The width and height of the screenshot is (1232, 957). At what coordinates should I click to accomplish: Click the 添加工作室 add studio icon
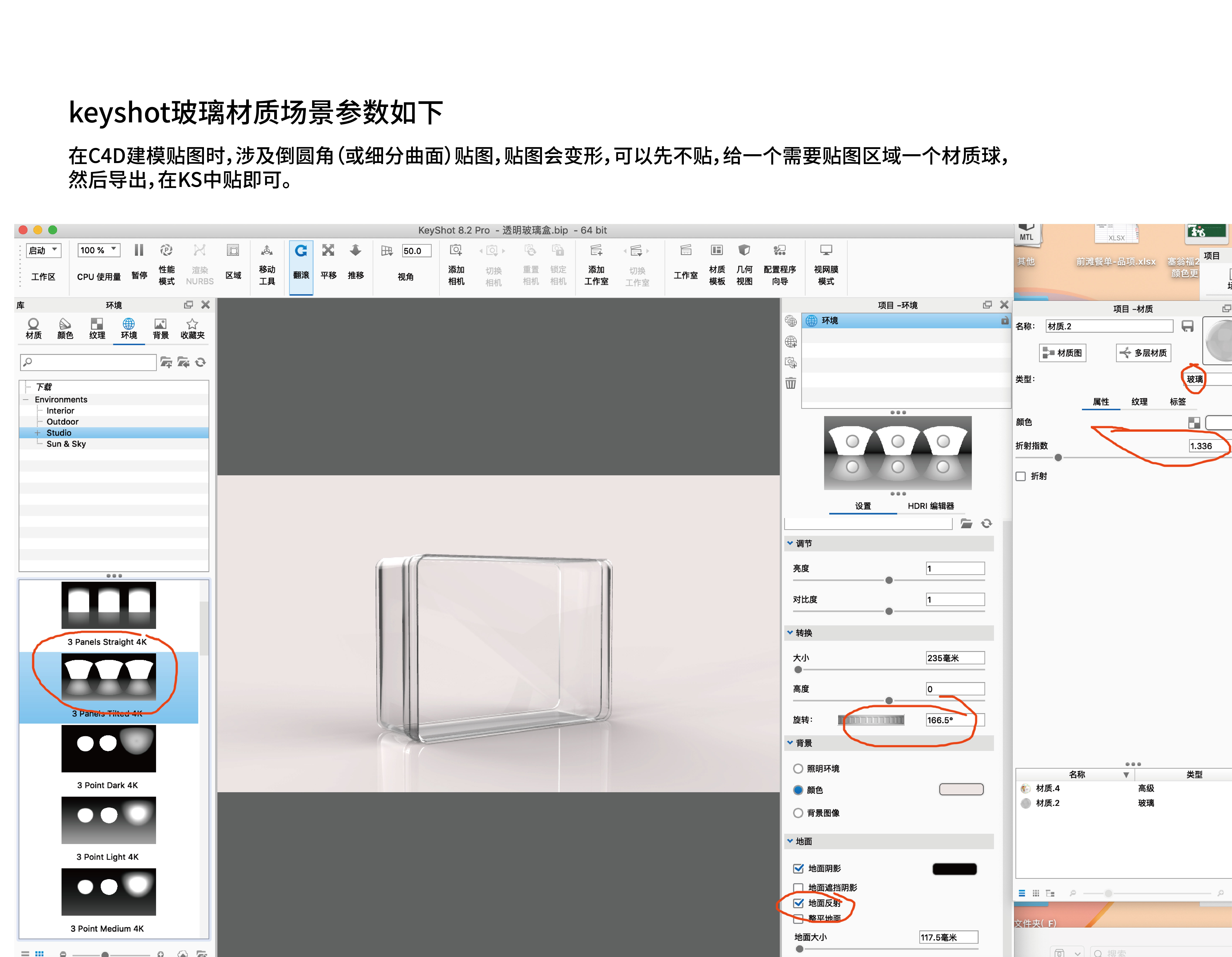tap(596, 250)
